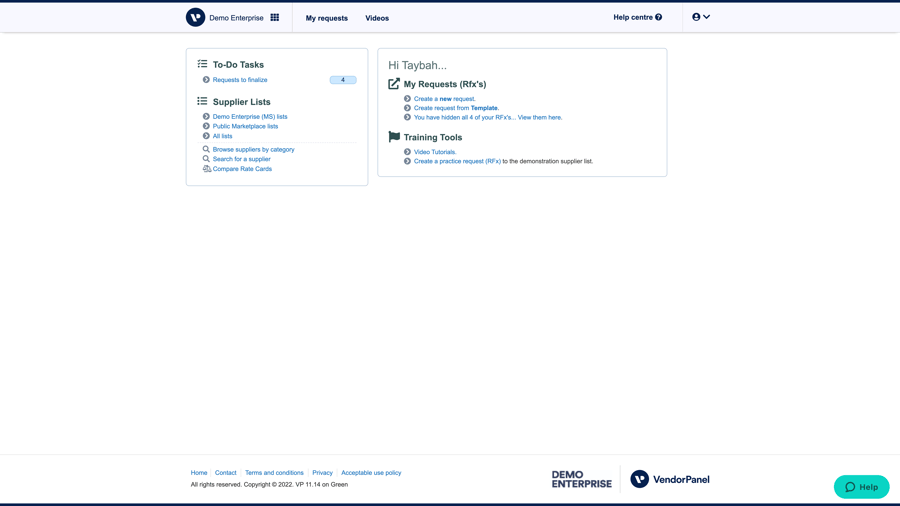Open Public Marketplace lists link
The image size is (900, 506).
(245, 126)
